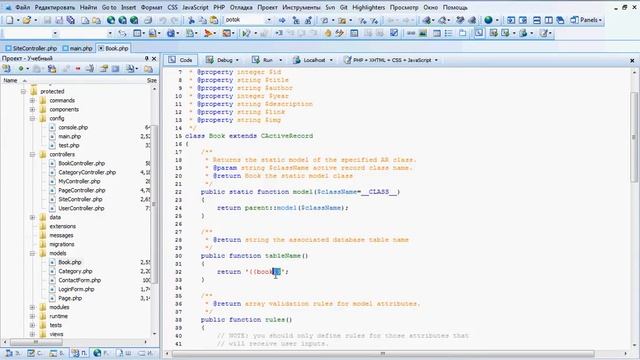
Task: Select BookController.php in the tree
Action: 82,163
